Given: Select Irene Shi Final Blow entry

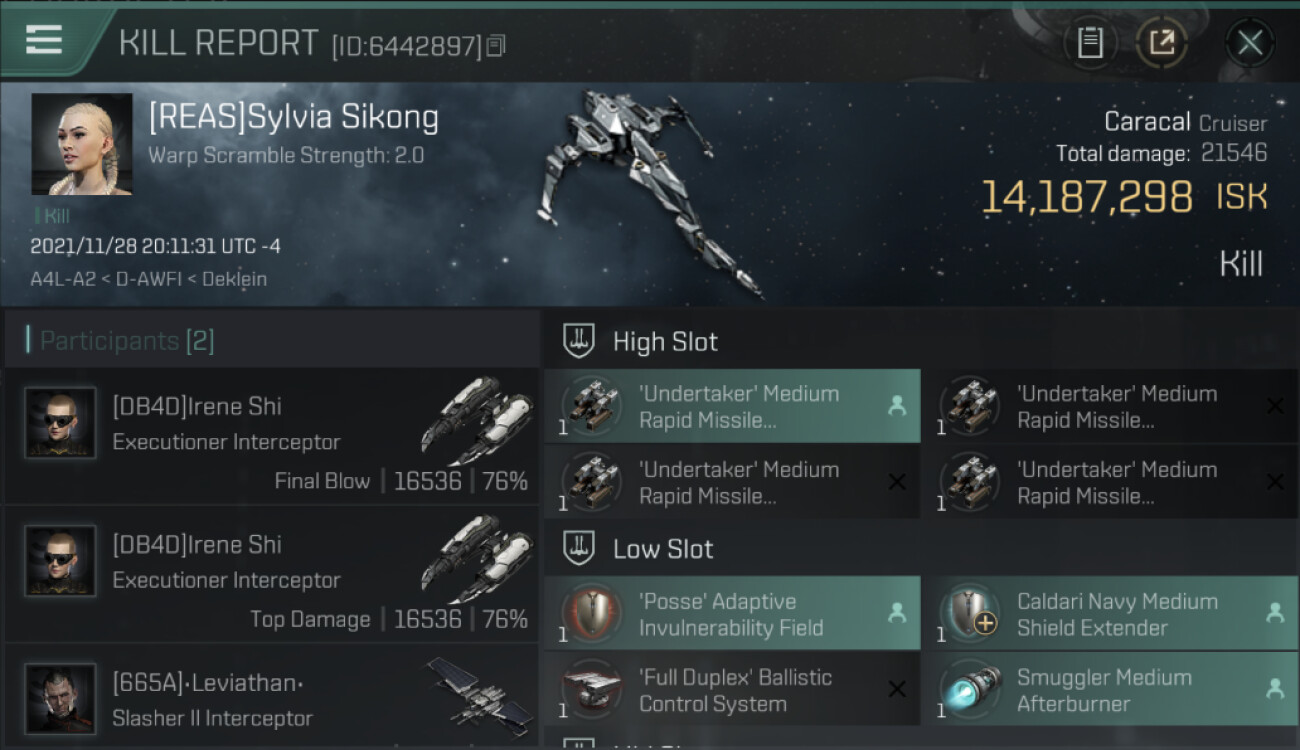Looking at the screenshot, I should [272, 435].
